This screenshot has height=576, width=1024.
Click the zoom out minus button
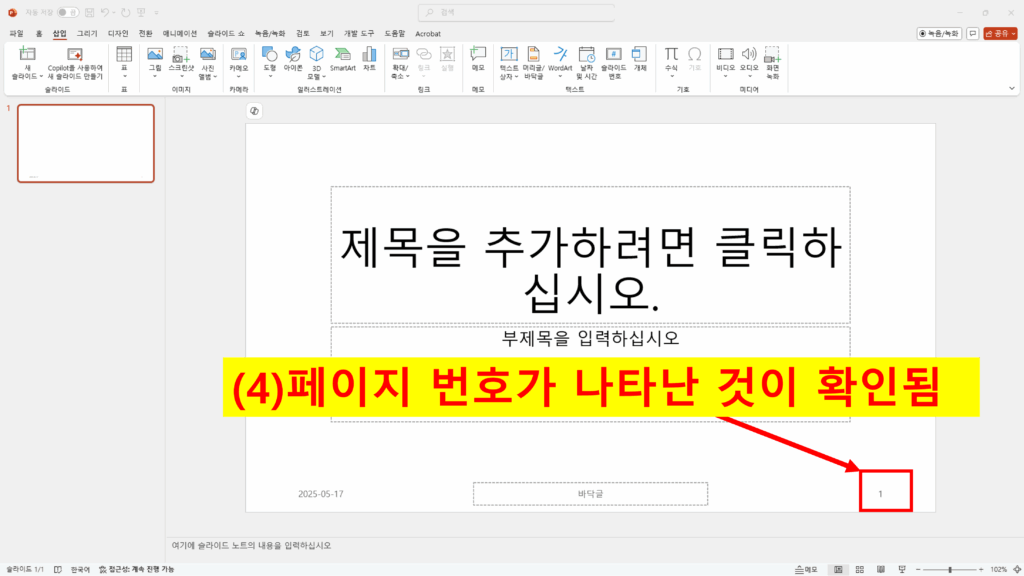click(x=918, y=569)
